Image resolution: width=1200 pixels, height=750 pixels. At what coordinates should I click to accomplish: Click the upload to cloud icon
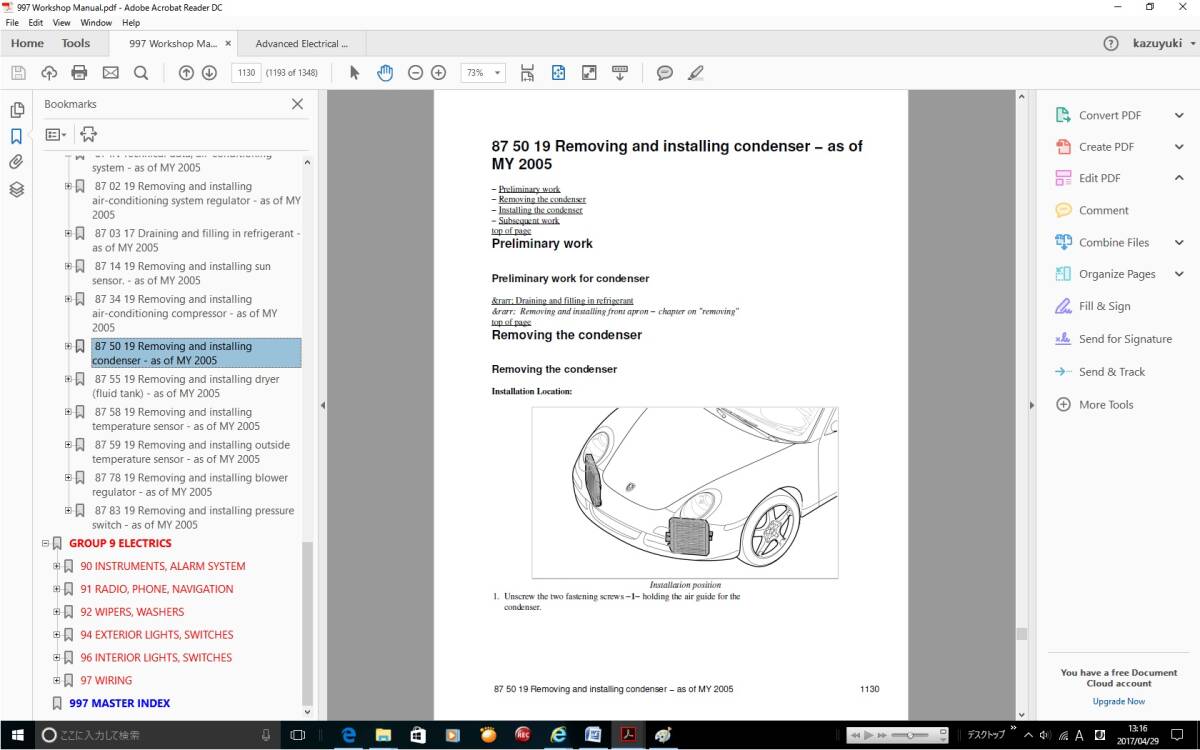coord(49,73)
